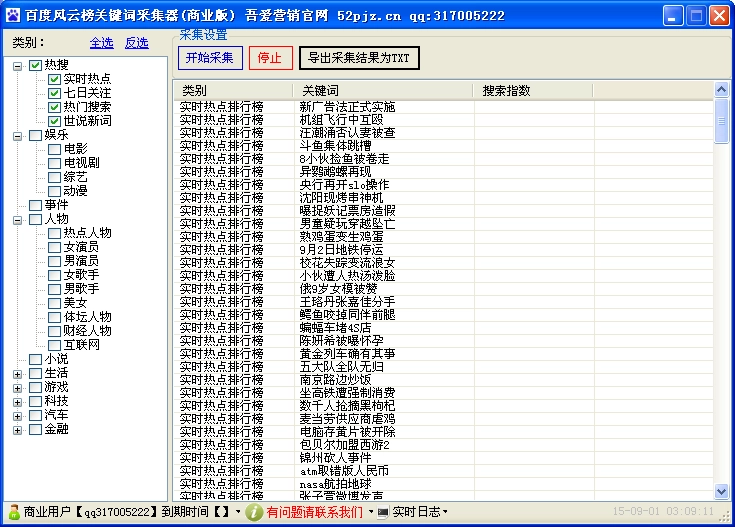The width and height of the screenshot is (735, 527).
Task: Expand the 游戏 tree node
Action: pos(17,388)
